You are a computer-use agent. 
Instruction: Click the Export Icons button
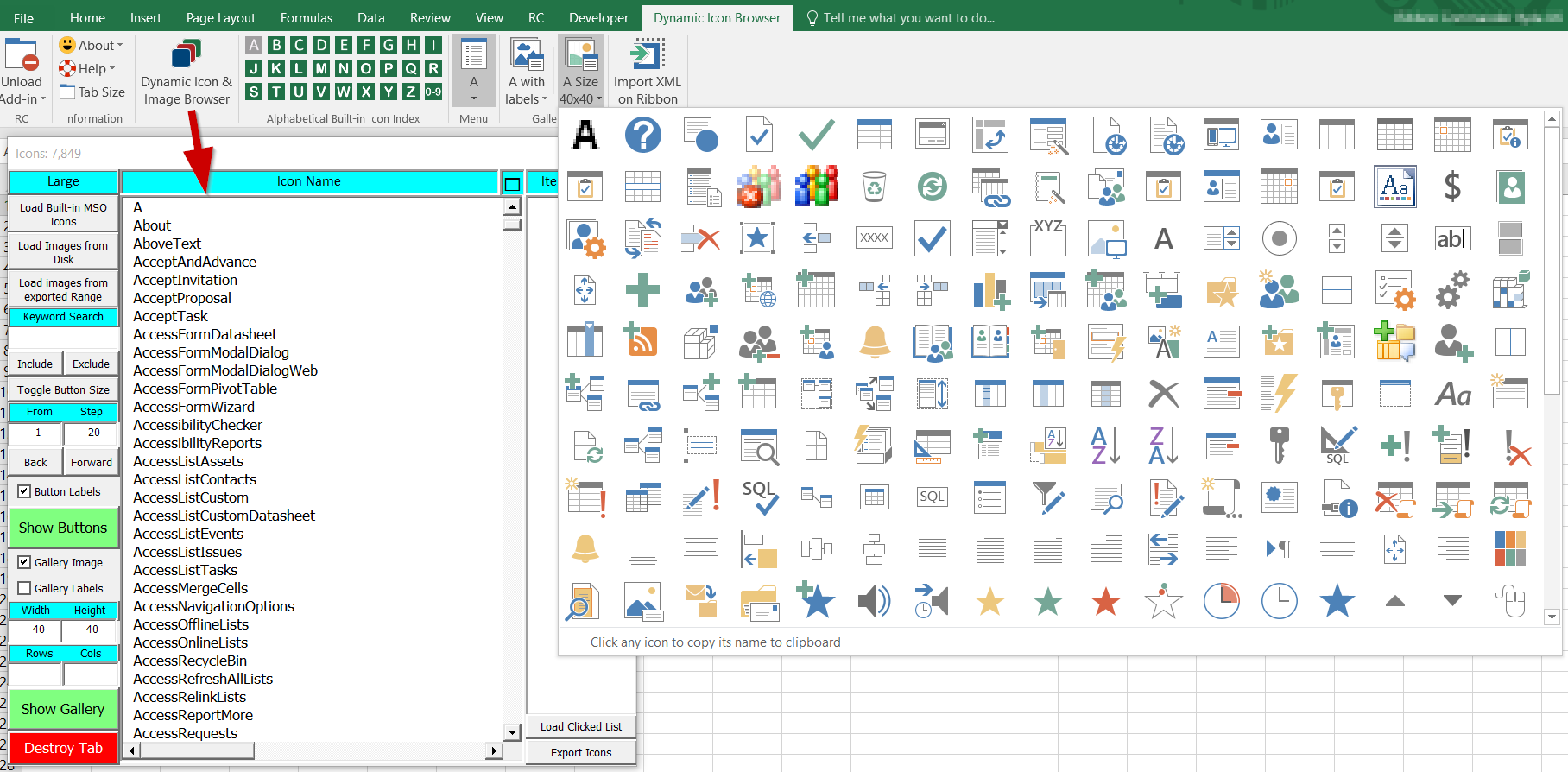pos(581,752)
